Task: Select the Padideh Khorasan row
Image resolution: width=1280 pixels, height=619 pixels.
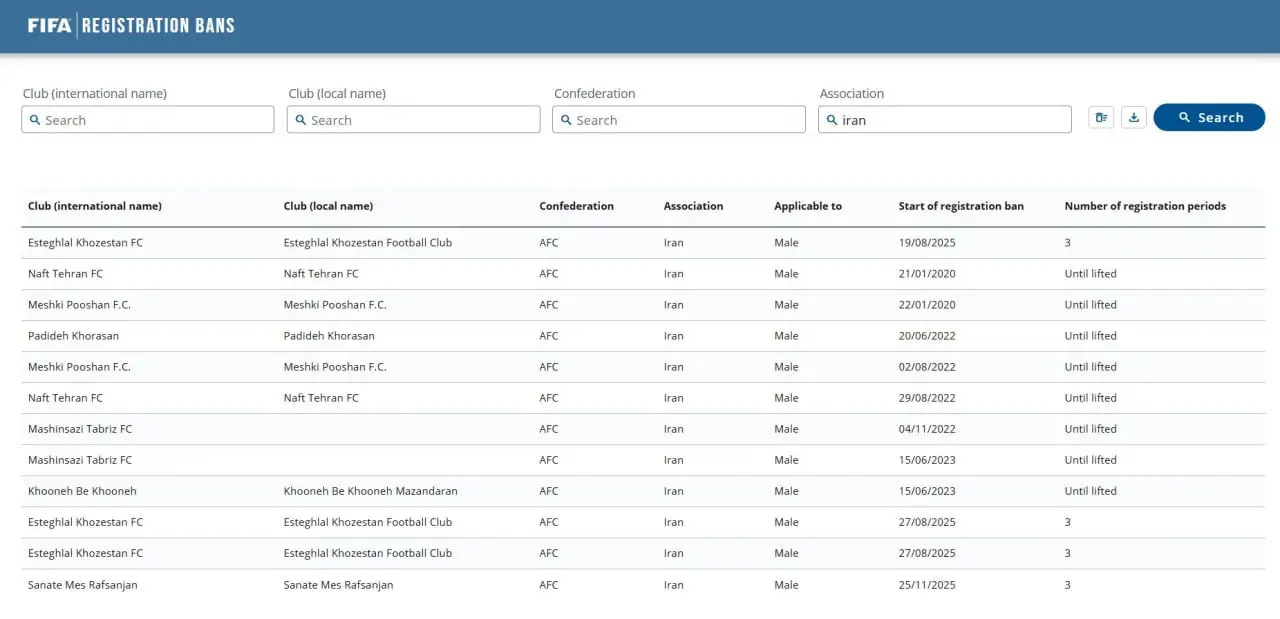Action: 73,336
